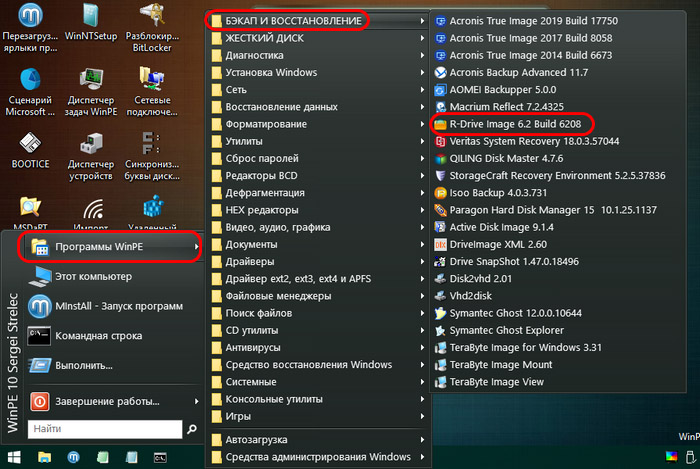This screenshot has height=469, width=700.
Task: Open Программы WinPE start menu item
Action: [x=113, y=247]
